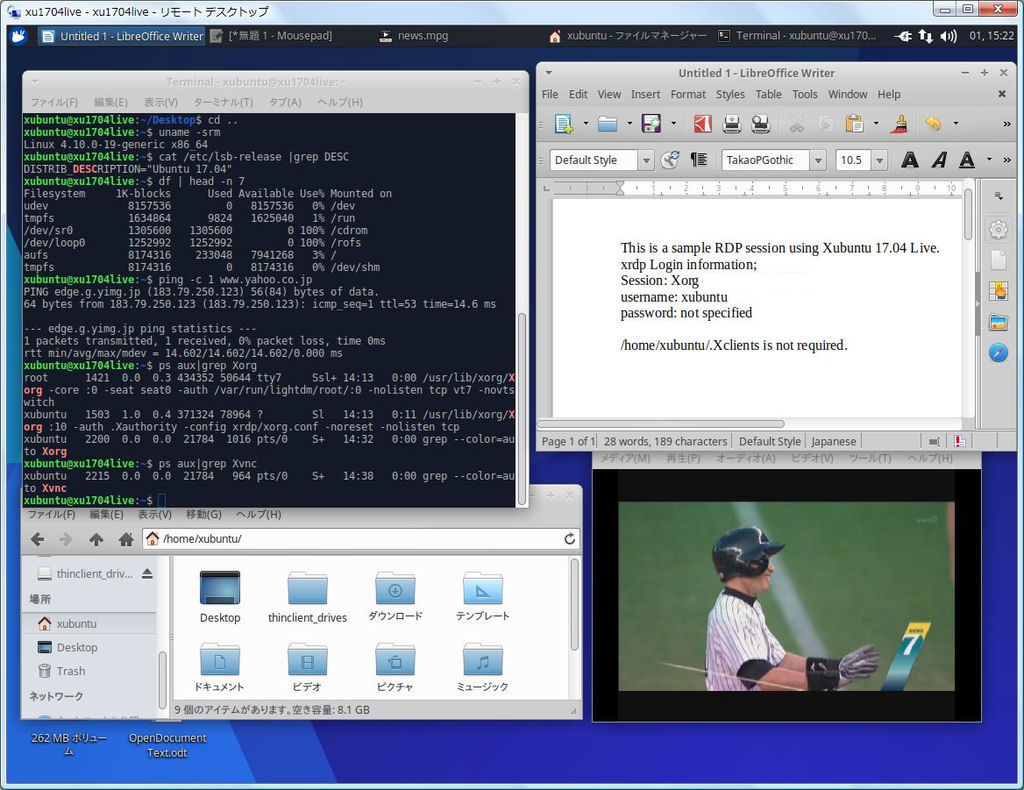Open the Gallery sidebar deck
This screenshot has height=790, width=1024.
998,322
